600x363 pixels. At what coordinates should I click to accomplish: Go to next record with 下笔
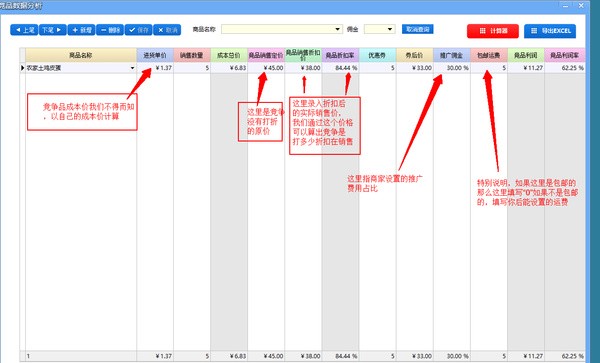pos(53,30)
